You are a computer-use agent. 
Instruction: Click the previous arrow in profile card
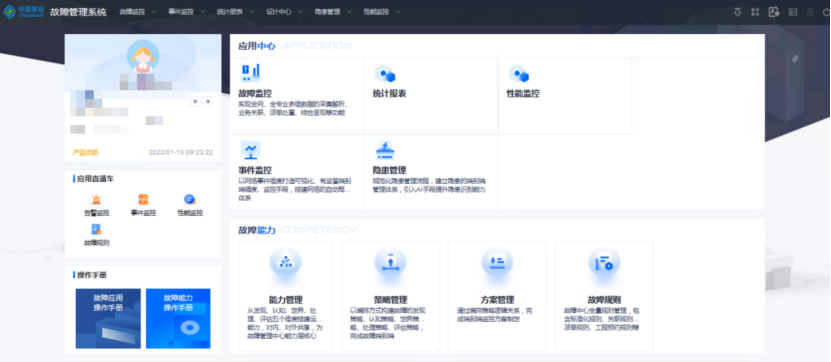196,101
